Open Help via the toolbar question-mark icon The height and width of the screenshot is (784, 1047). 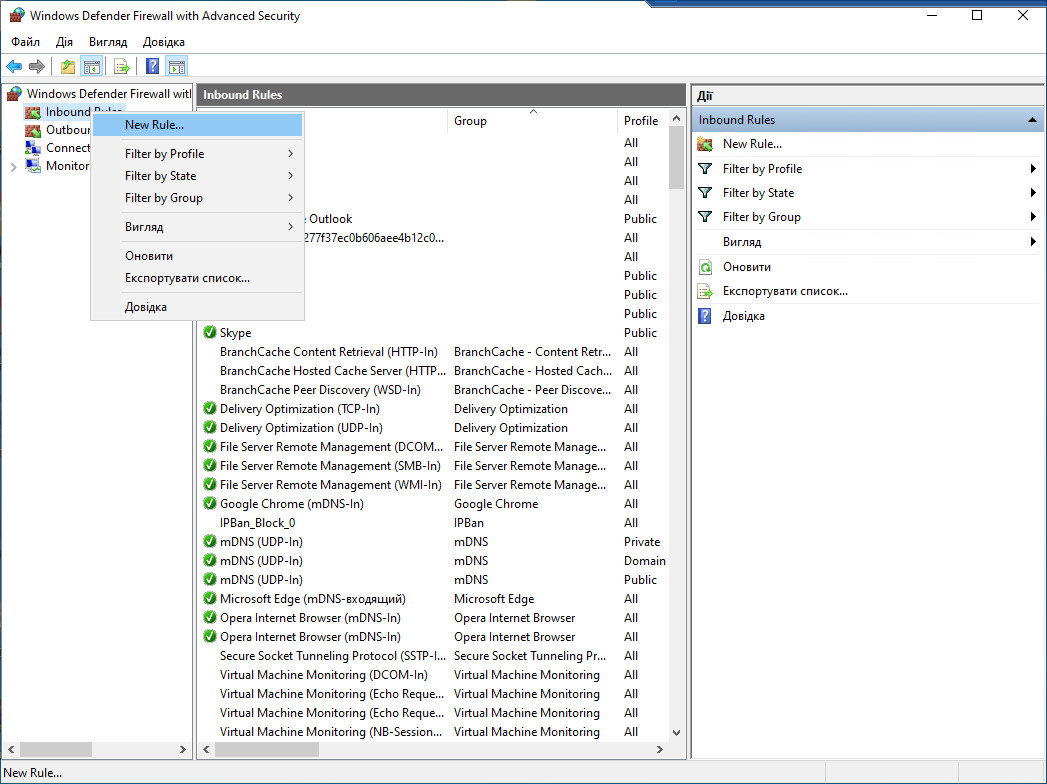point(152,66)
